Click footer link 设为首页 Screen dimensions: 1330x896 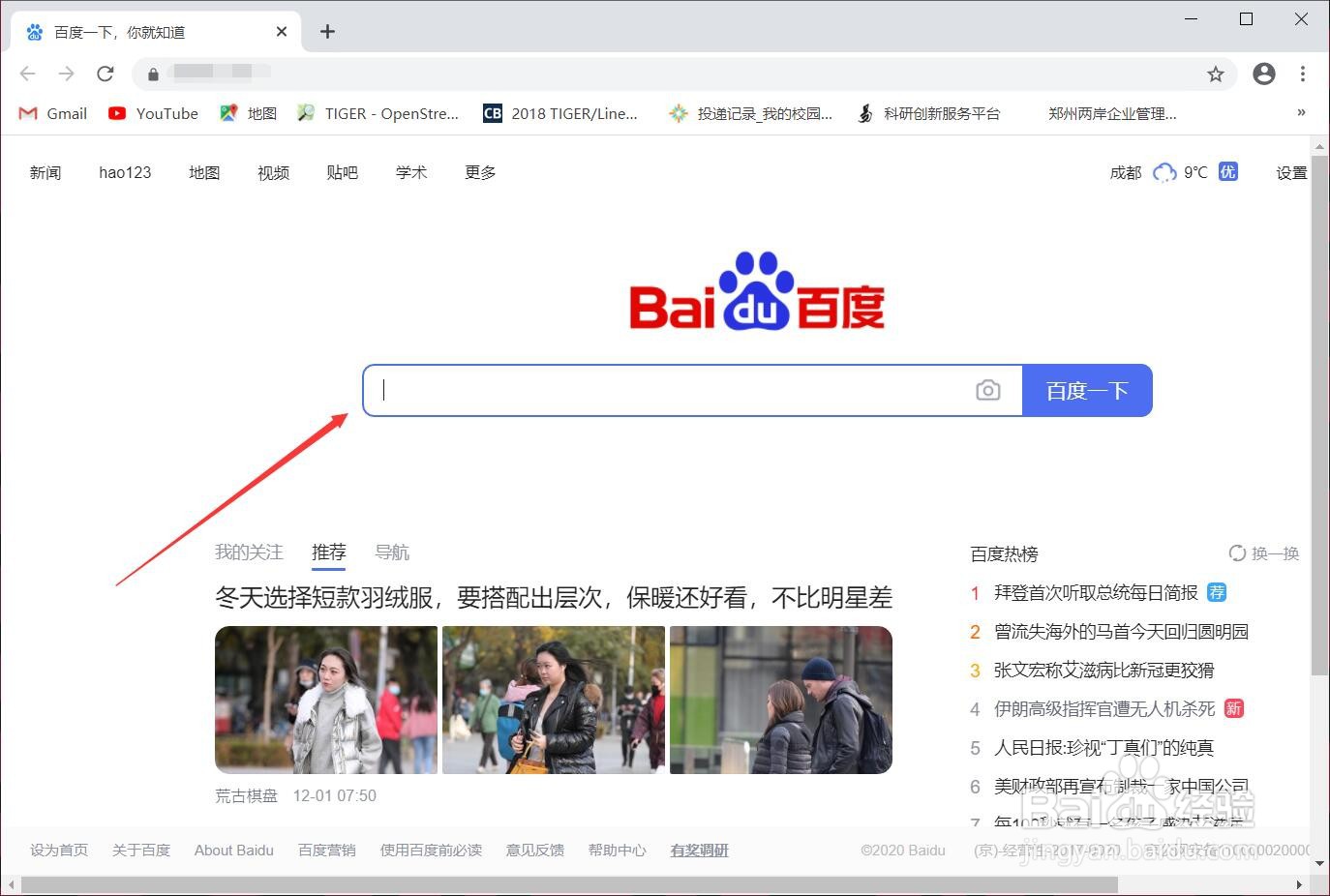click(59, 850)
